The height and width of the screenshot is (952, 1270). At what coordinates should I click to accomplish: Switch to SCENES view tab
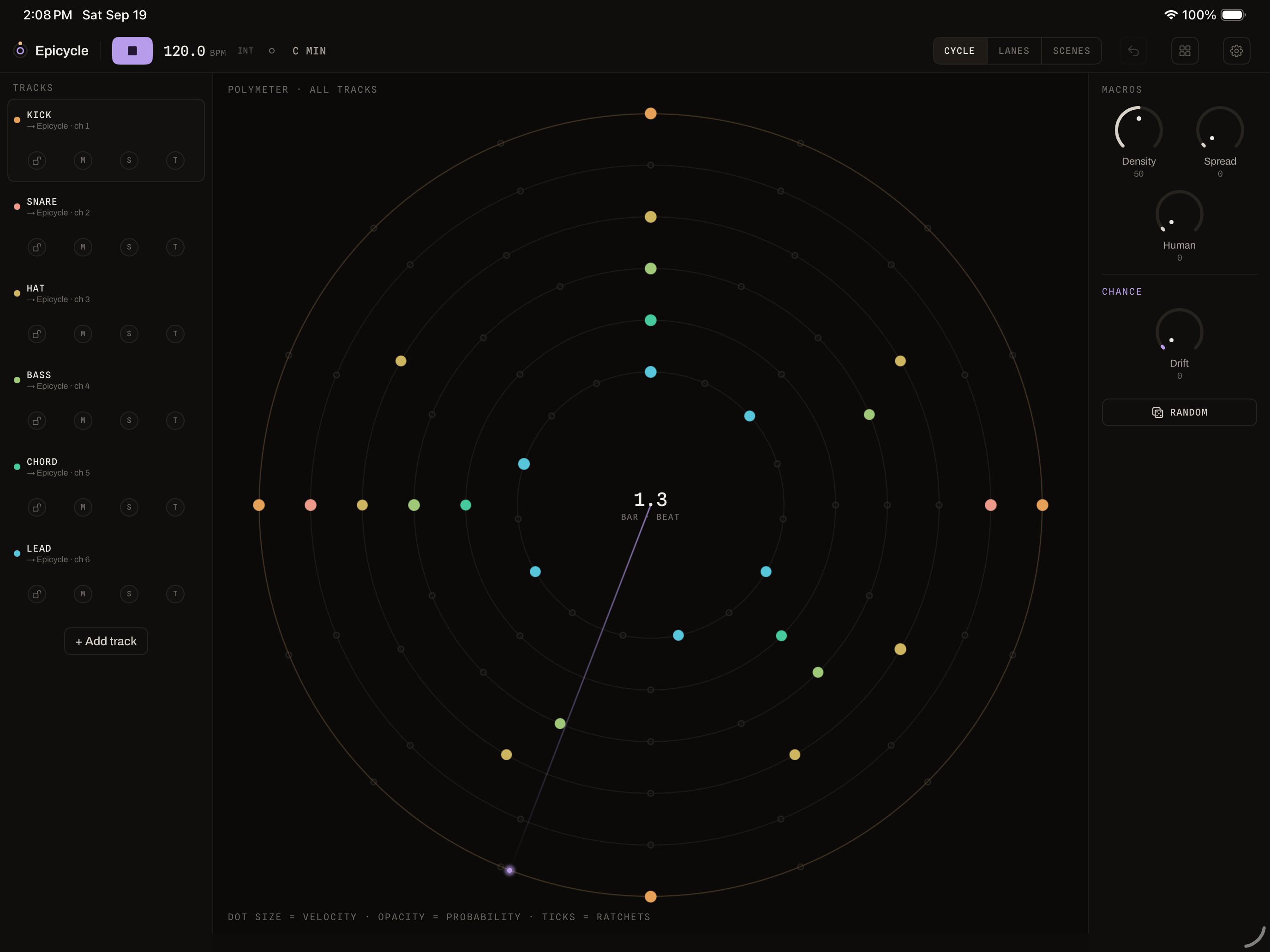pyautogui.click(x=1072, y=51)
